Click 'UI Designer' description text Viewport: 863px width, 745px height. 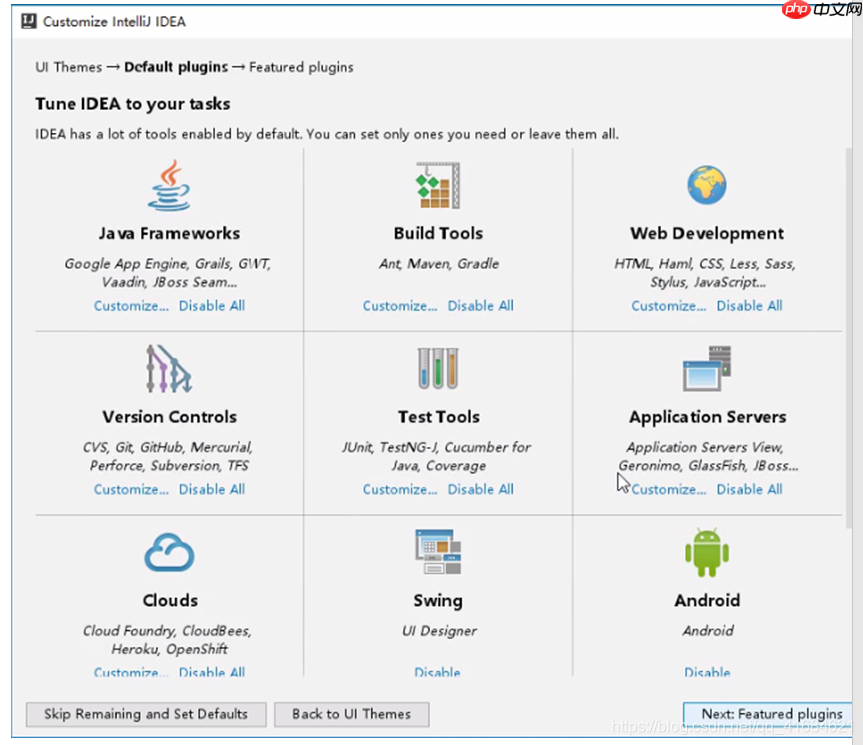pos(439,631)
